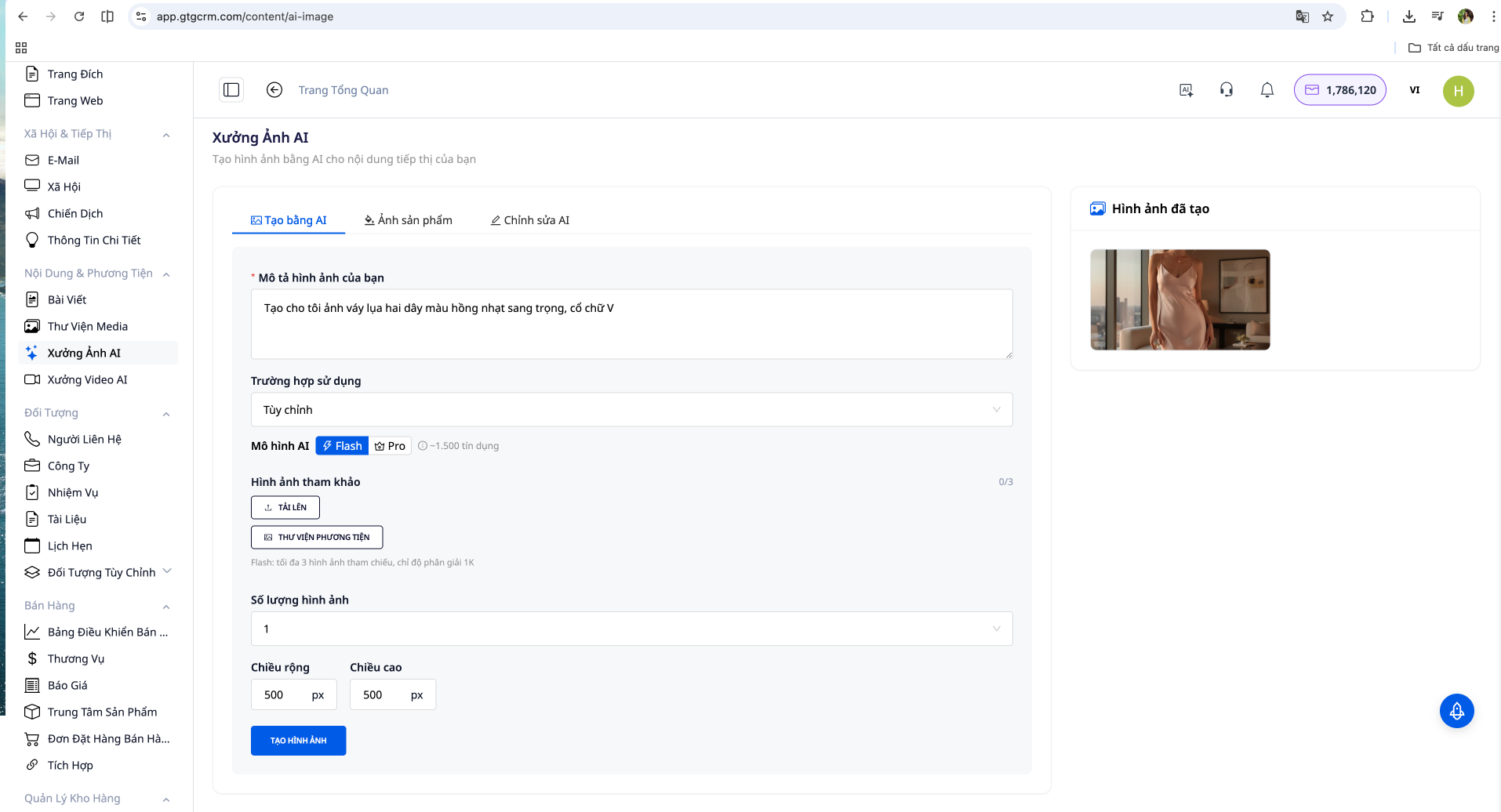Select the Flash AI model
The width and height of the screenshot is (1501, 812).
(342, 446)
